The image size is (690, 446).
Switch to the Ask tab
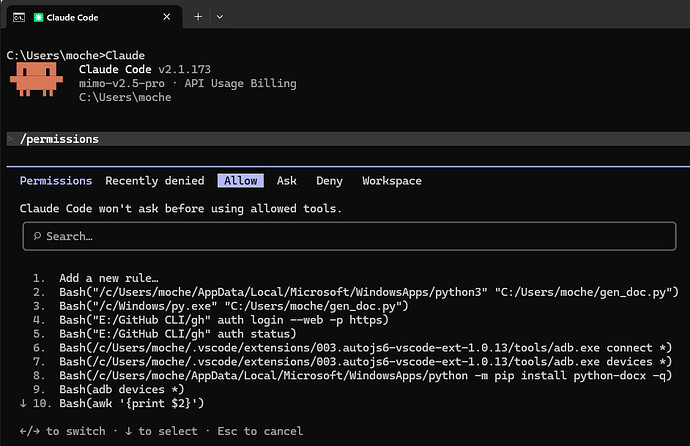[x=286, y=181]
